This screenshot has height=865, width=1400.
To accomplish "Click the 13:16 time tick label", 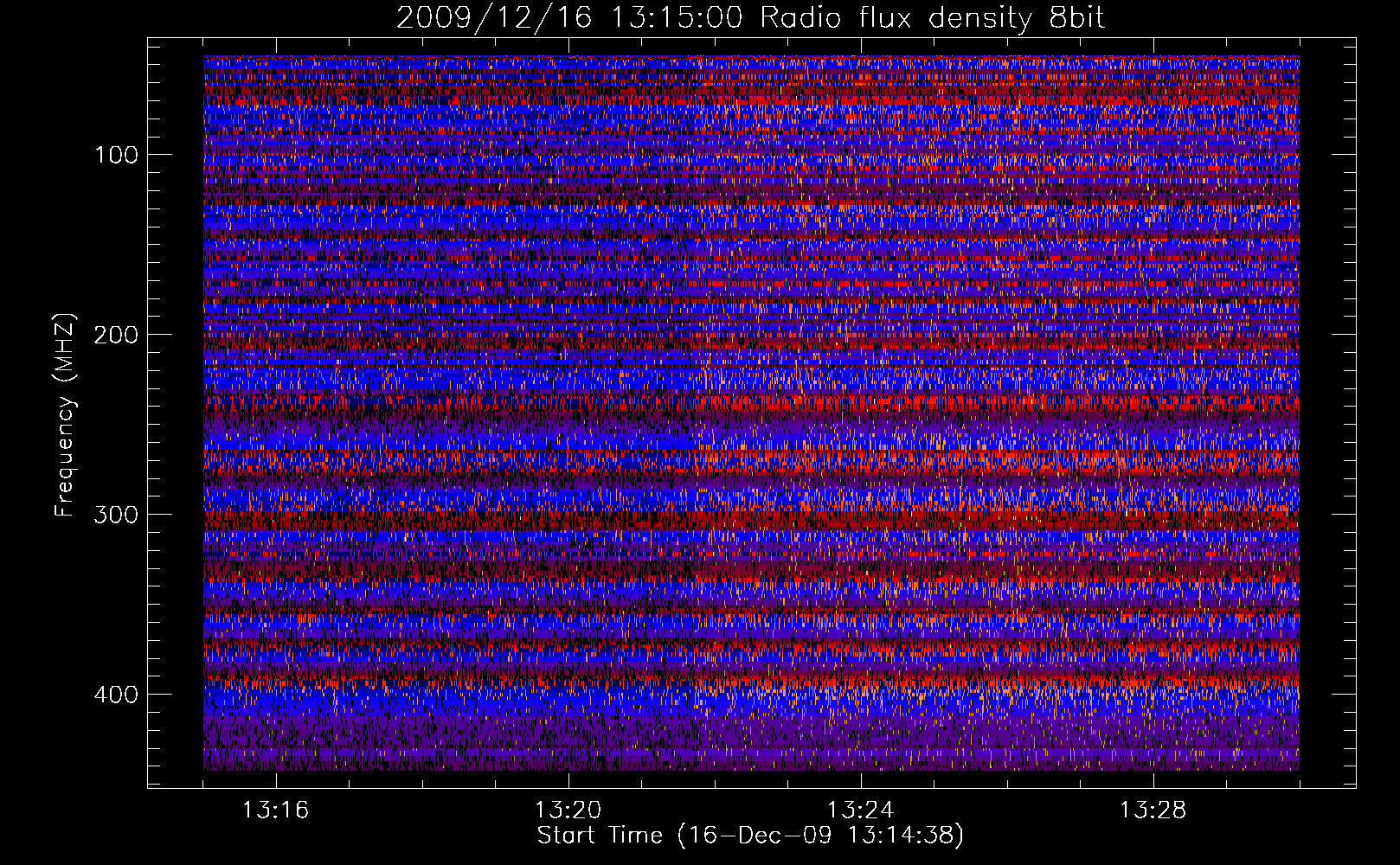I will [276, 811].
